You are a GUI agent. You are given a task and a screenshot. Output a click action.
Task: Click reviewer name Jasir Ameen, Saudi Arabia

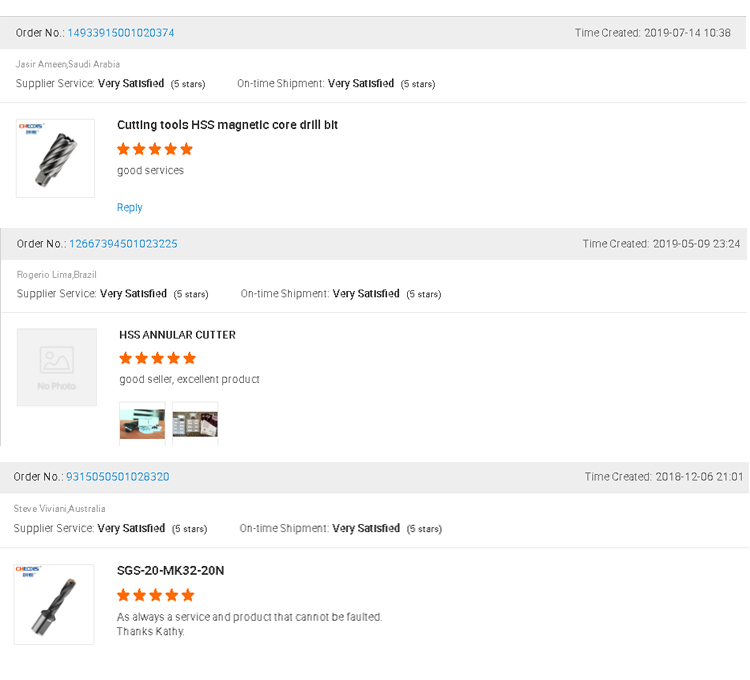pos(68,64)
